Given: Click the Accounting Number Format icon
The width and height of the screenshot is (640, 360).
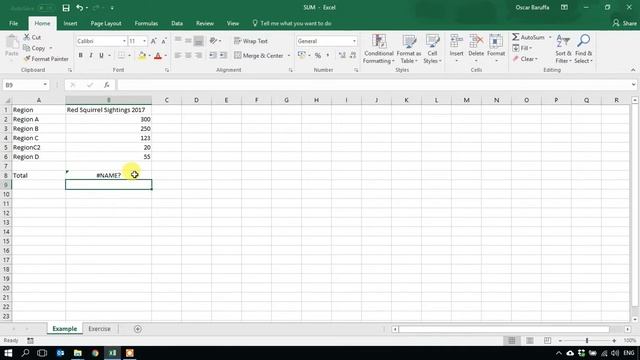Looking at the screenshot, I should (x=301, y=56).
